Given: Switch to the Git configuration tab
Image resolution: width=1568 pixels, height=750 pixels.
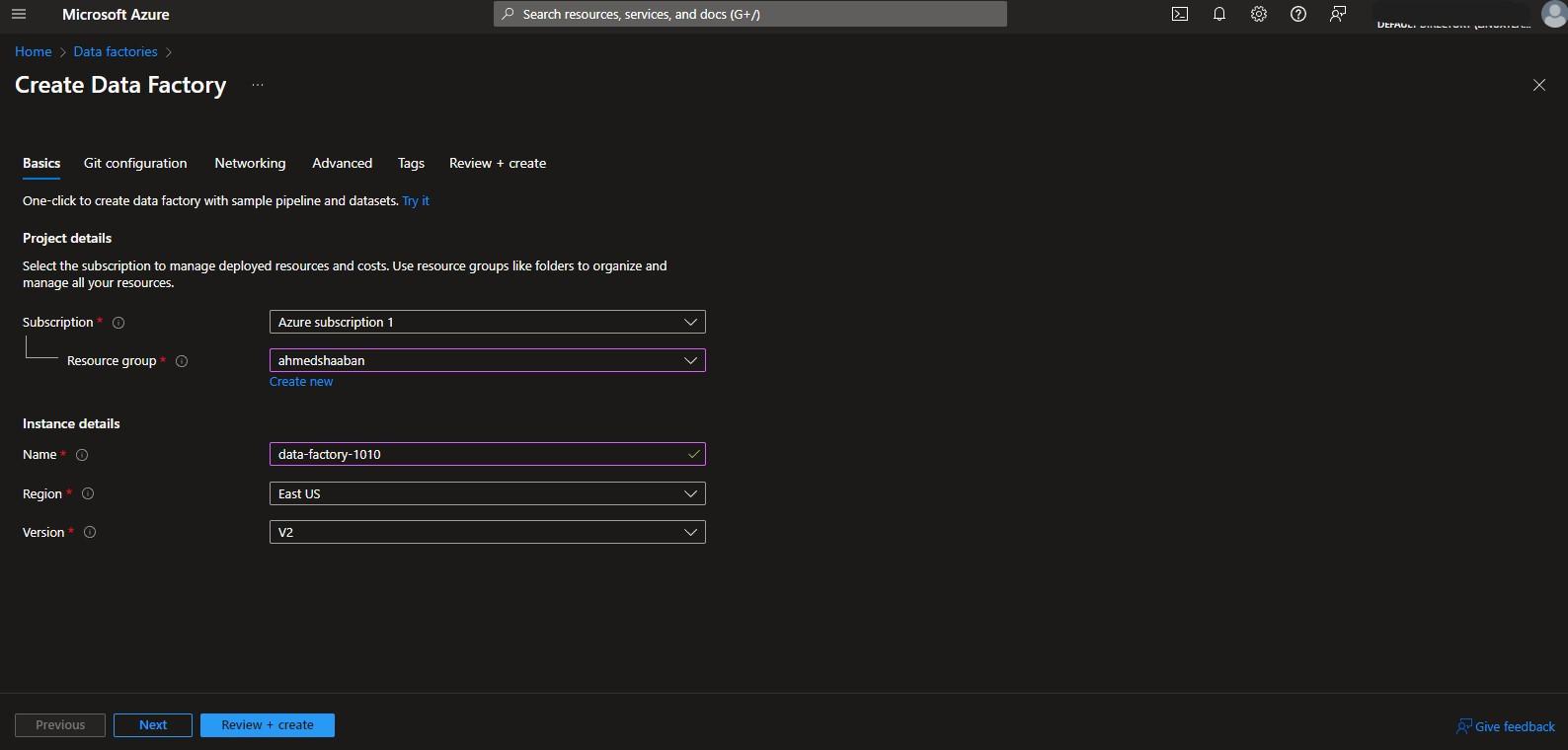Looking at the screenshot, I should tap(135, 163).
